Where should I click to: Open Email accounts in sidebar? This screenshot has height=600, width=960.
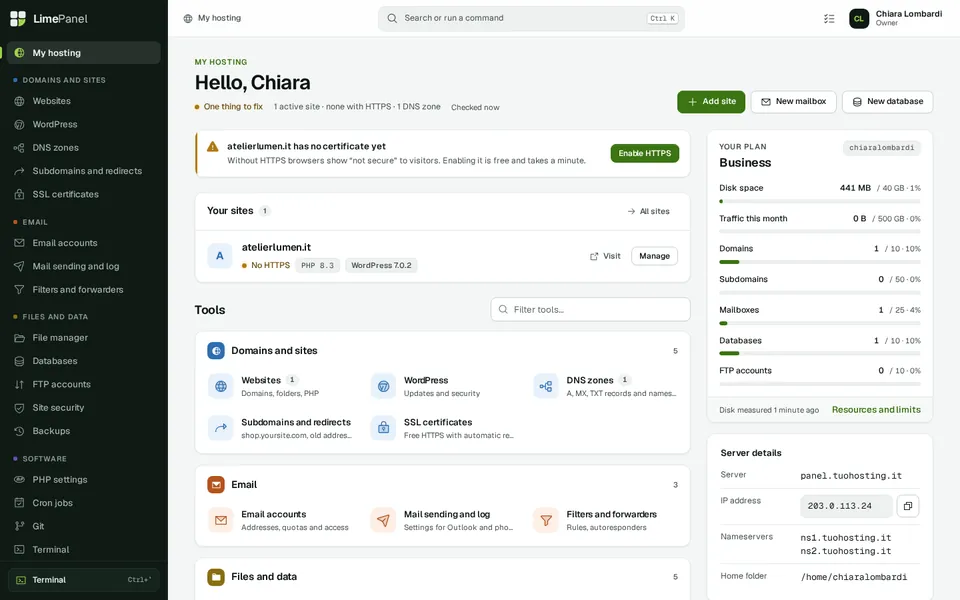click(x=84, y=243)
